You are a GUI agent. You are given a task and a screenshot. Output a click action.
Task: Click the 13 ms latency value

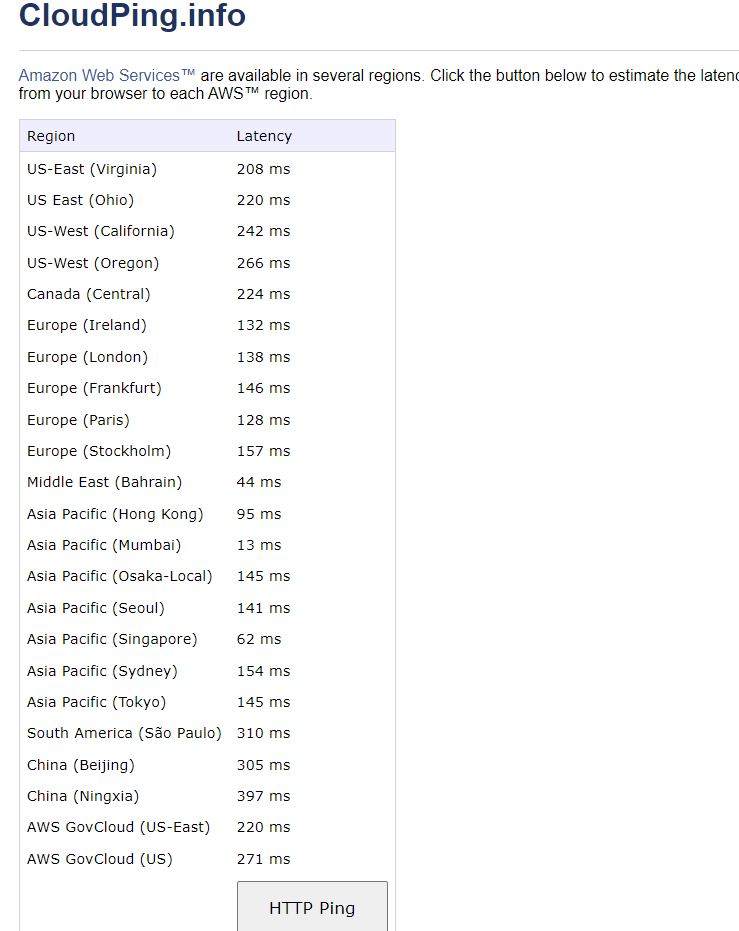259,545
